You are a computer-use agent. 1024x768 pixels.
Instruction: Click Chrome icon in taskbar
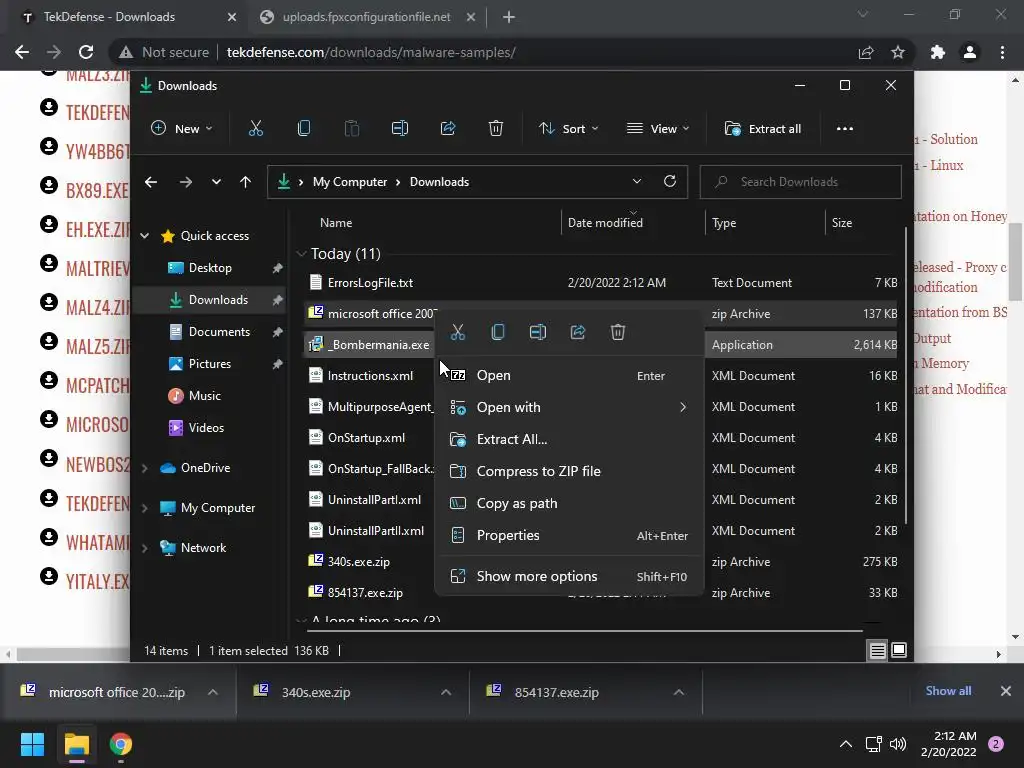[x=121, y=744]
